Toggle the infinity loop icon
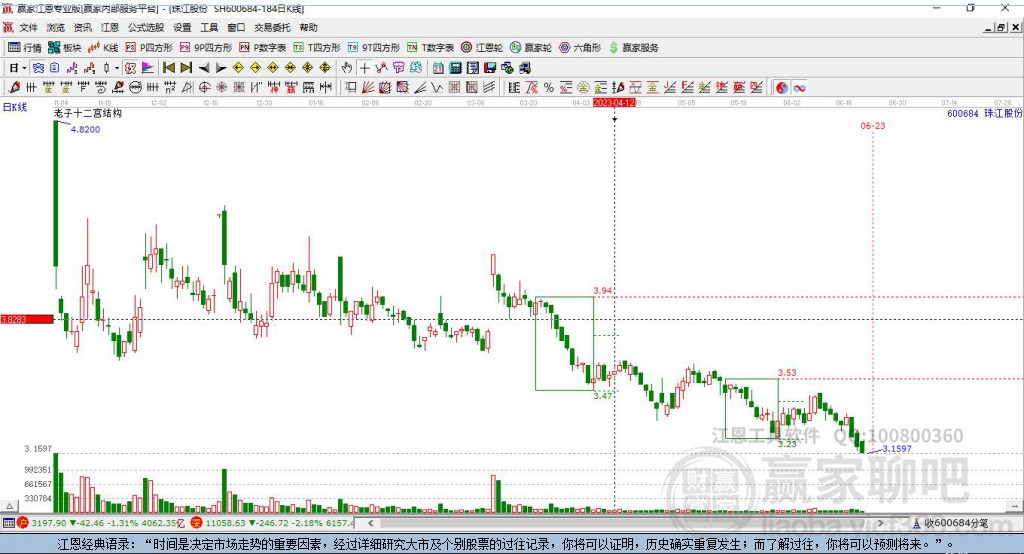Viewport: 1024px width, 554px height. click(x=799, y=88)
